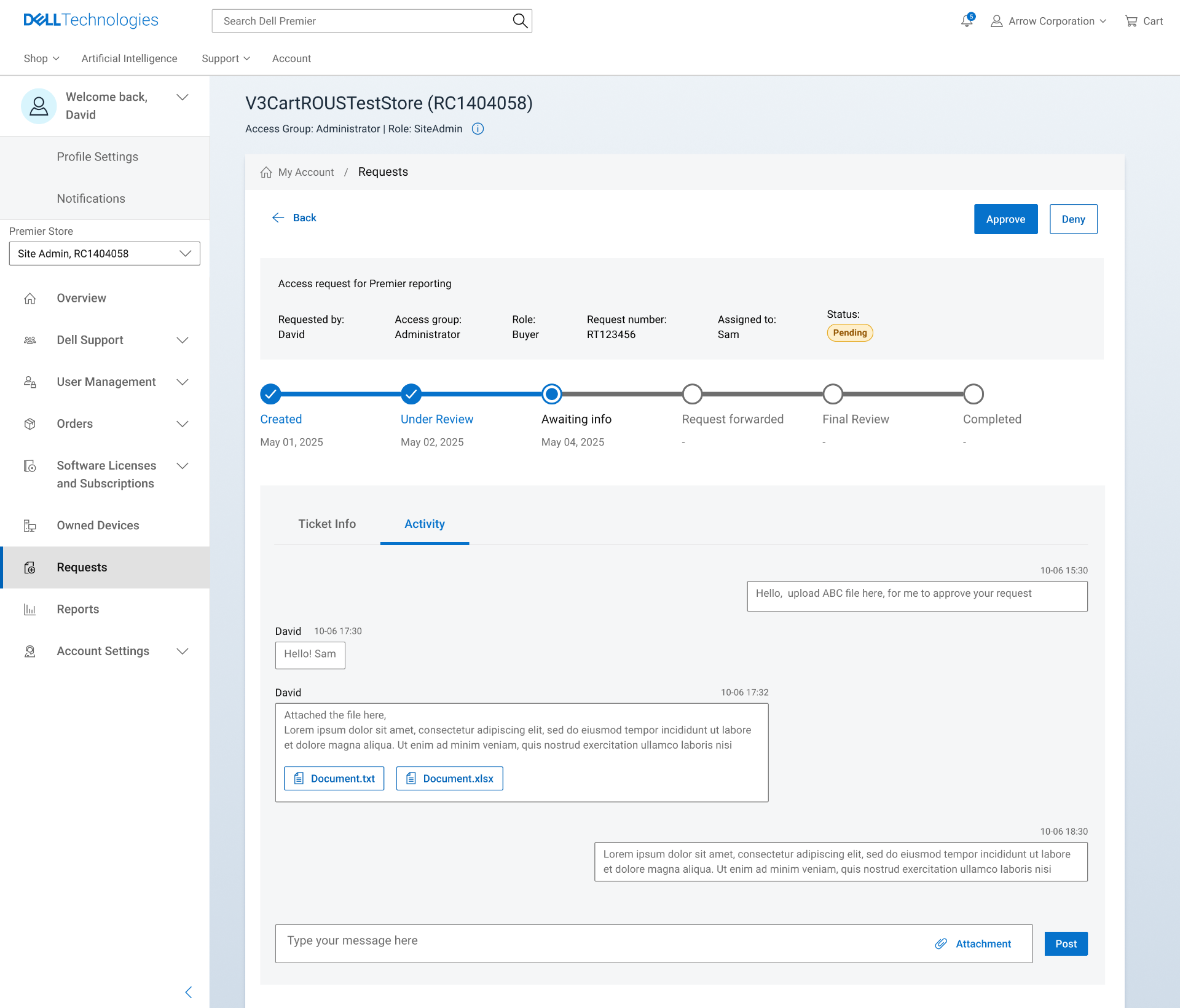
Task: Select the Activity tab
Action: coord(425,524)
